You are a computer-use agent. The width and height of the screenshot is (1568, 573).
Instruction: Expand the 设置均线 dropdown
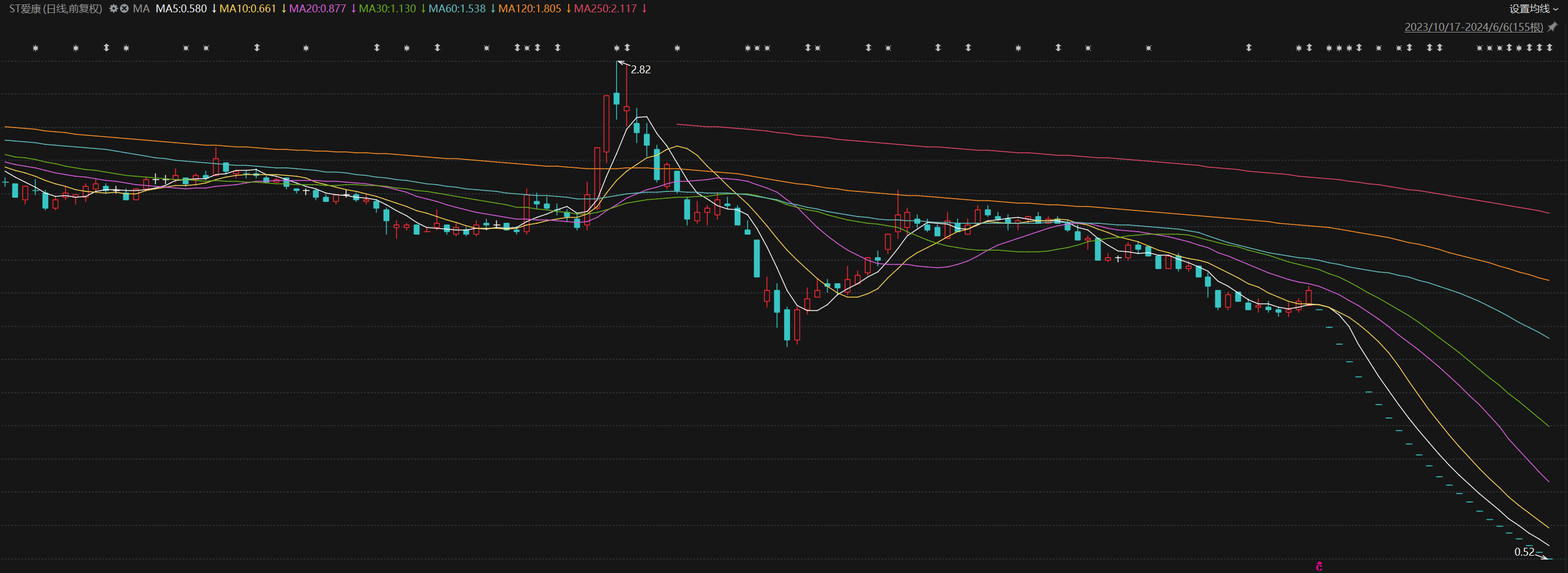(x=1533, y=8)
